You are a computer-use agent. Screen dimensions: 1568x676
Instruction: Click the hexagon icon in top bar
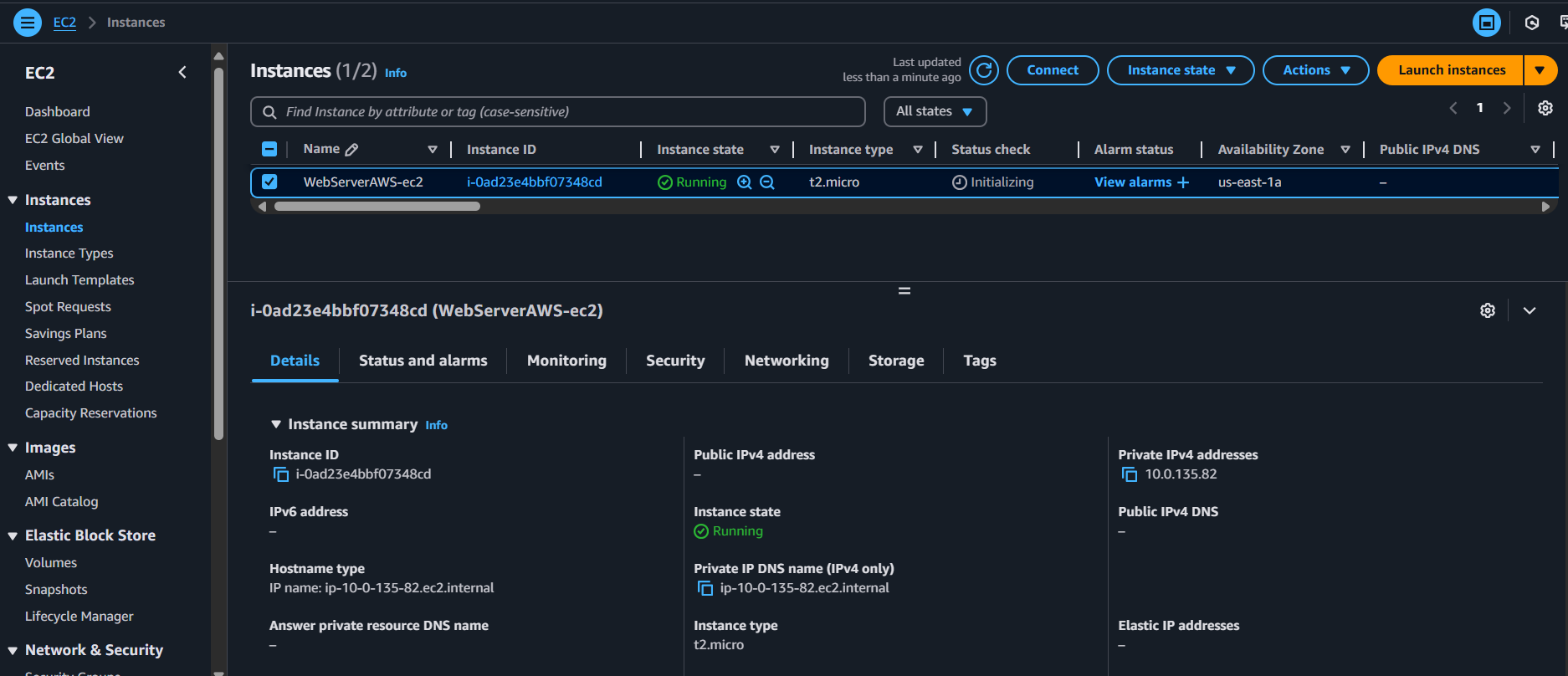(1532, 23)
